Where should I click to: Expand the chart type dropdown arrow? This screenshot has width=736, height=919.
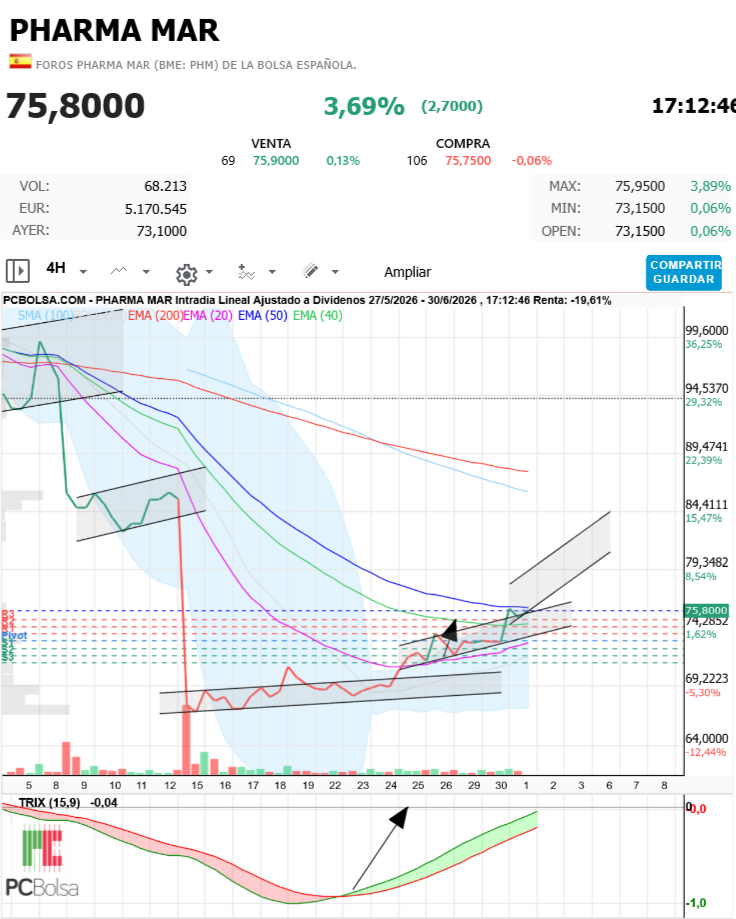(x=146, y=272)
